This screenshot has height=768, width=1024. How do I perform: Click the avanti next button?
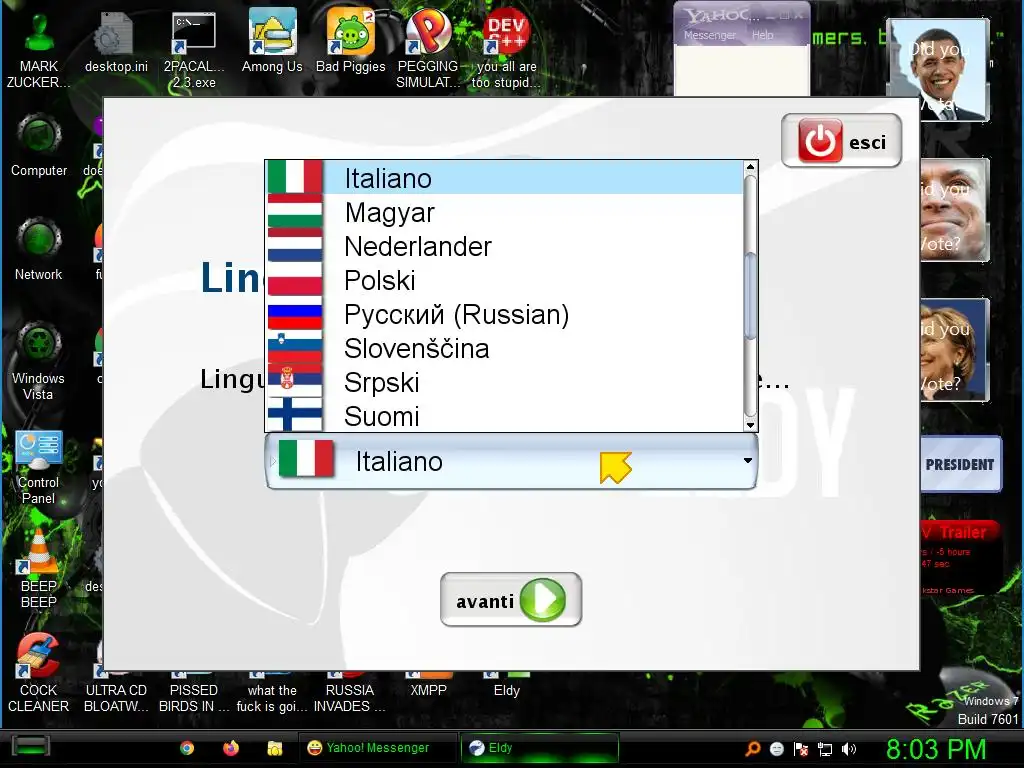(x=511, y=600)
